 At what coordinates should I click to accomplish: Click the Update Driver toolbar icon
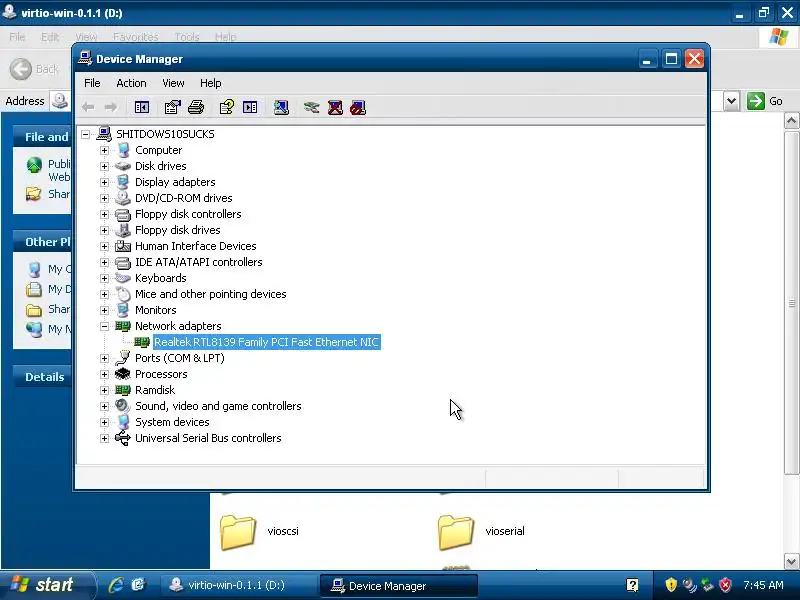click(x=311, y=107)
